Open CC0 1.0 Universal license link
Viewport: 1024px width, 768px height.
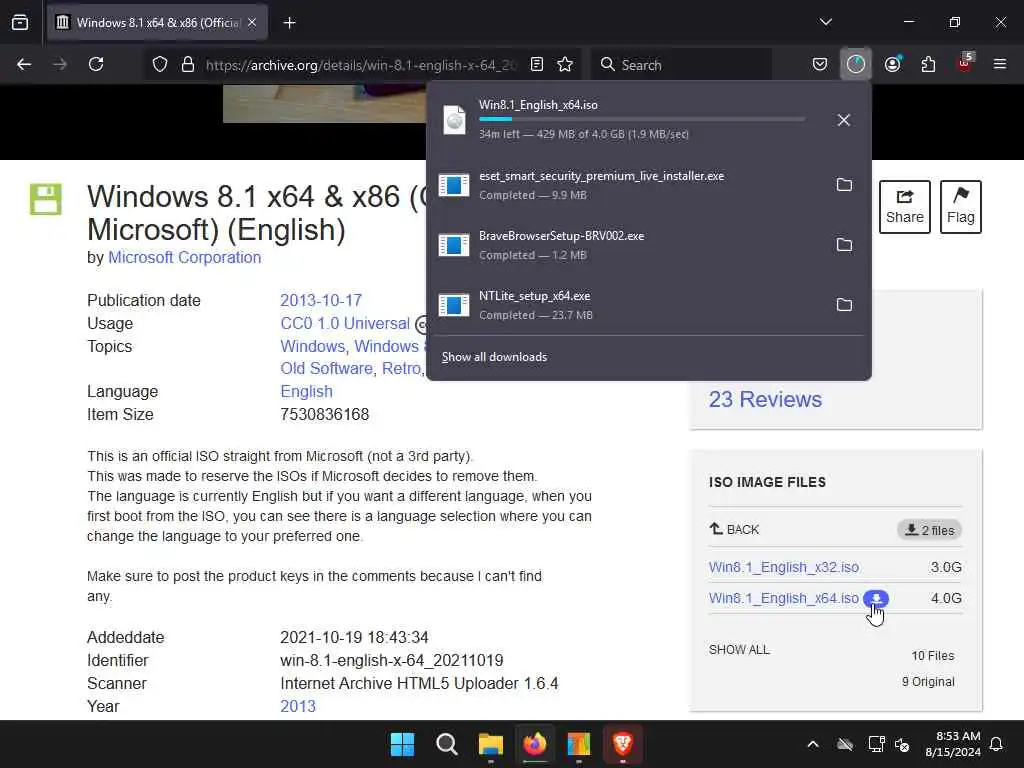(x=345, y=323)
